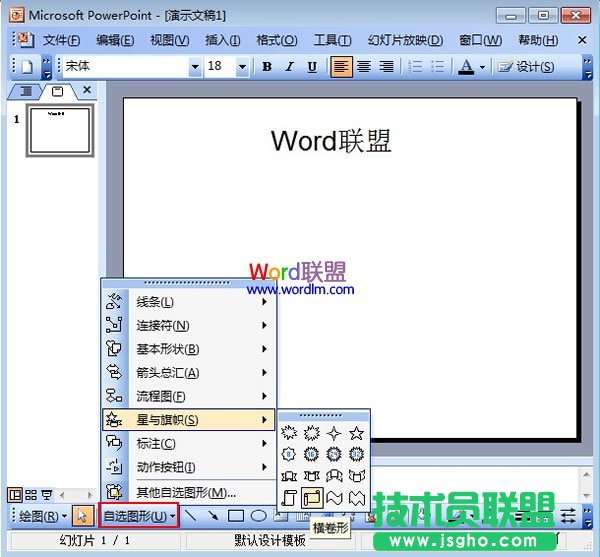Open 文件(F) menu
600x557 pixels.
tap(61, 40)
